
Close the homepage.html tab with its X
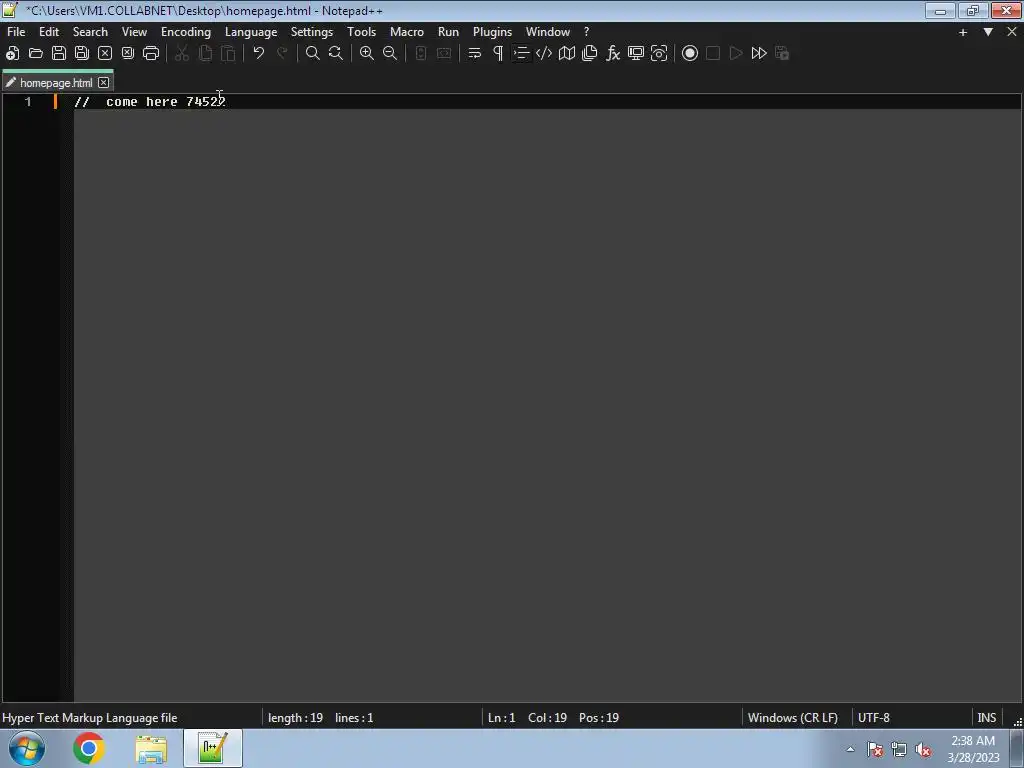[103, 83]
